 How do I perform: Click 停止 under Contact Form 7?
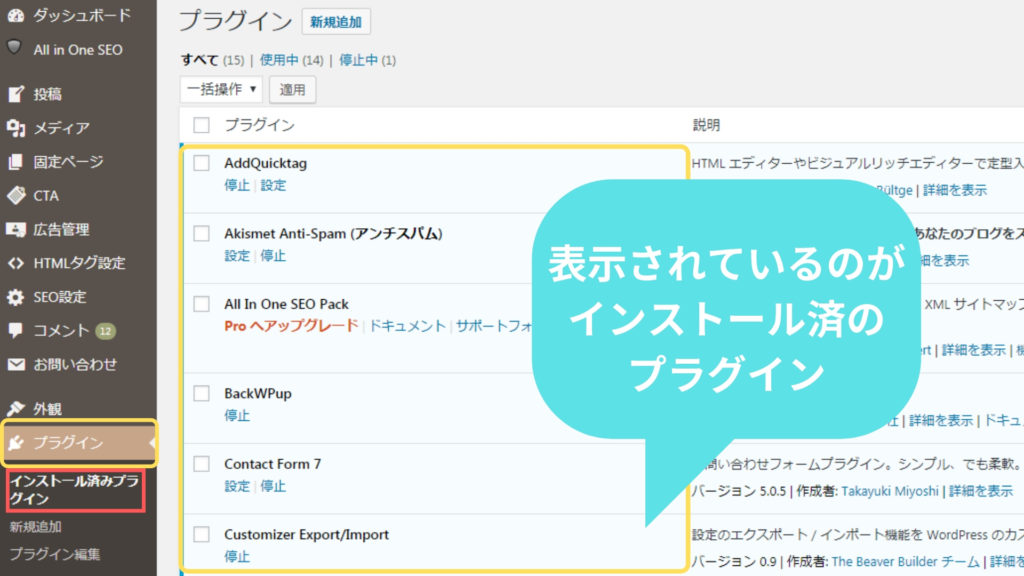pos(273,486)
